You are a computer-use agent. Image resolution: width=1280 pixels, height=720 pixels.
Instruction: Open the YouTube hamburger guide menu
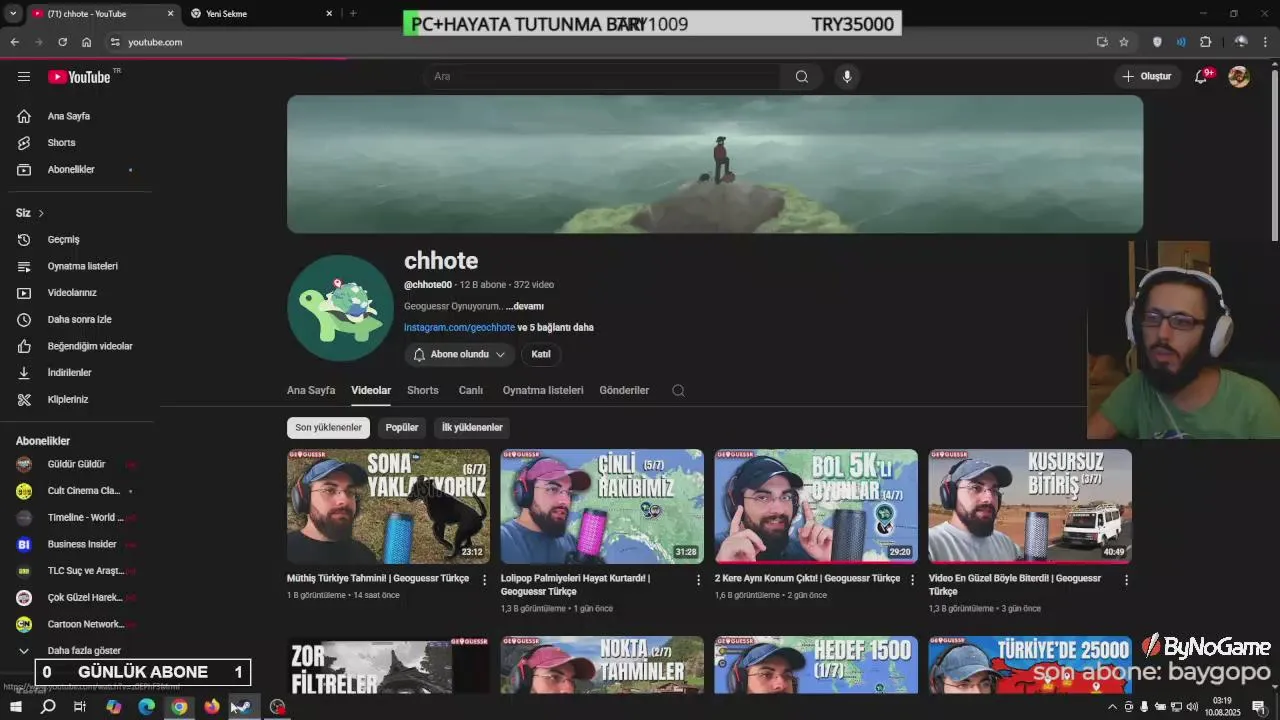point(24,77)
